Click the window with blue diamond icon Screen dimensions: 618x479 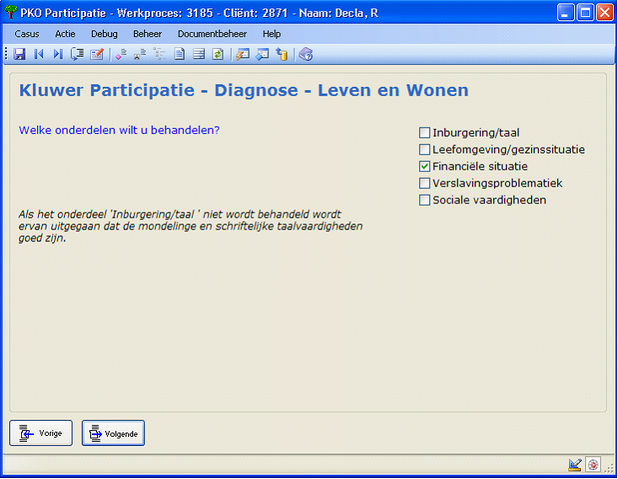[x=262, y=54]
